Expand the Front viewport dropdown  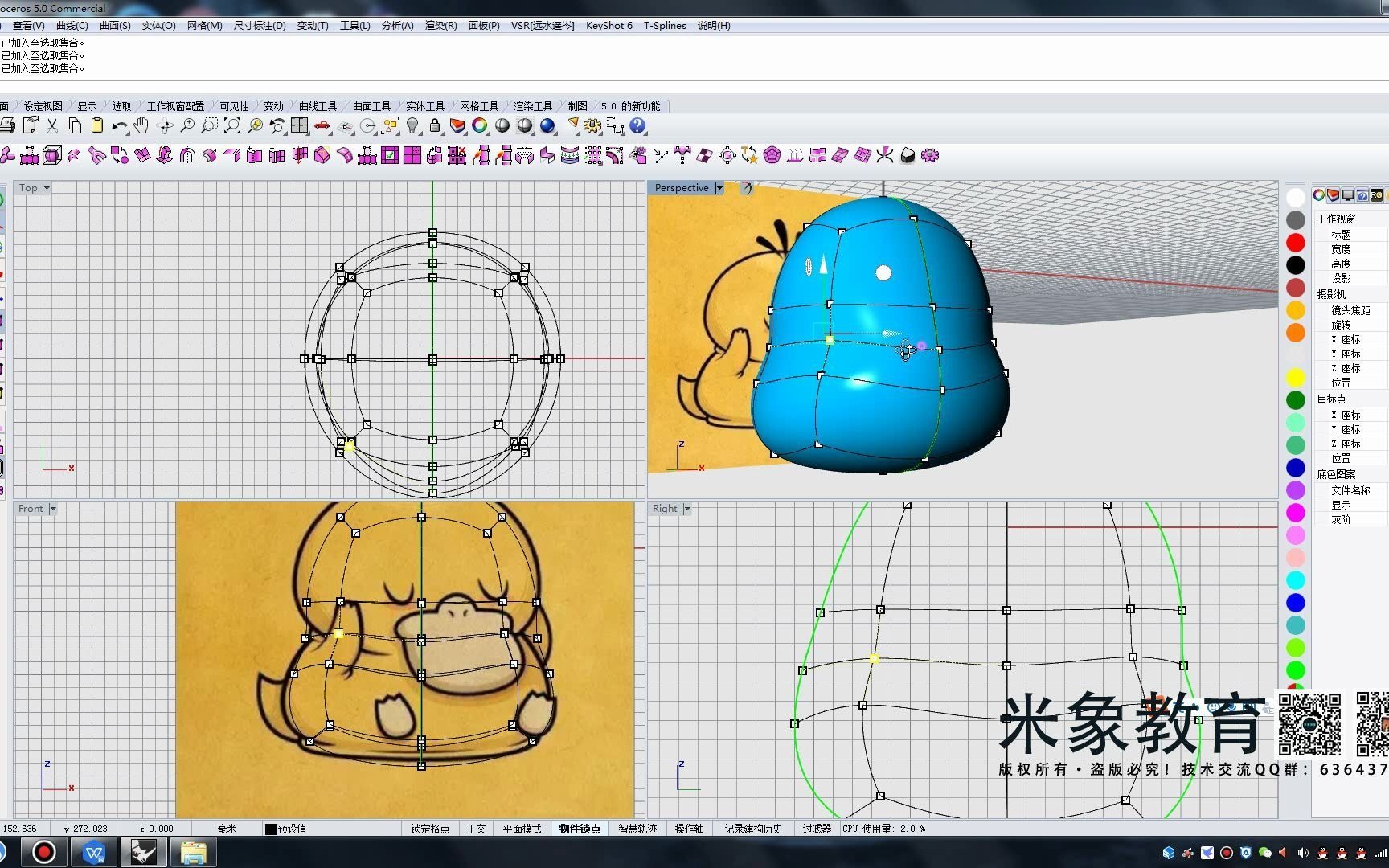(51, 508)
